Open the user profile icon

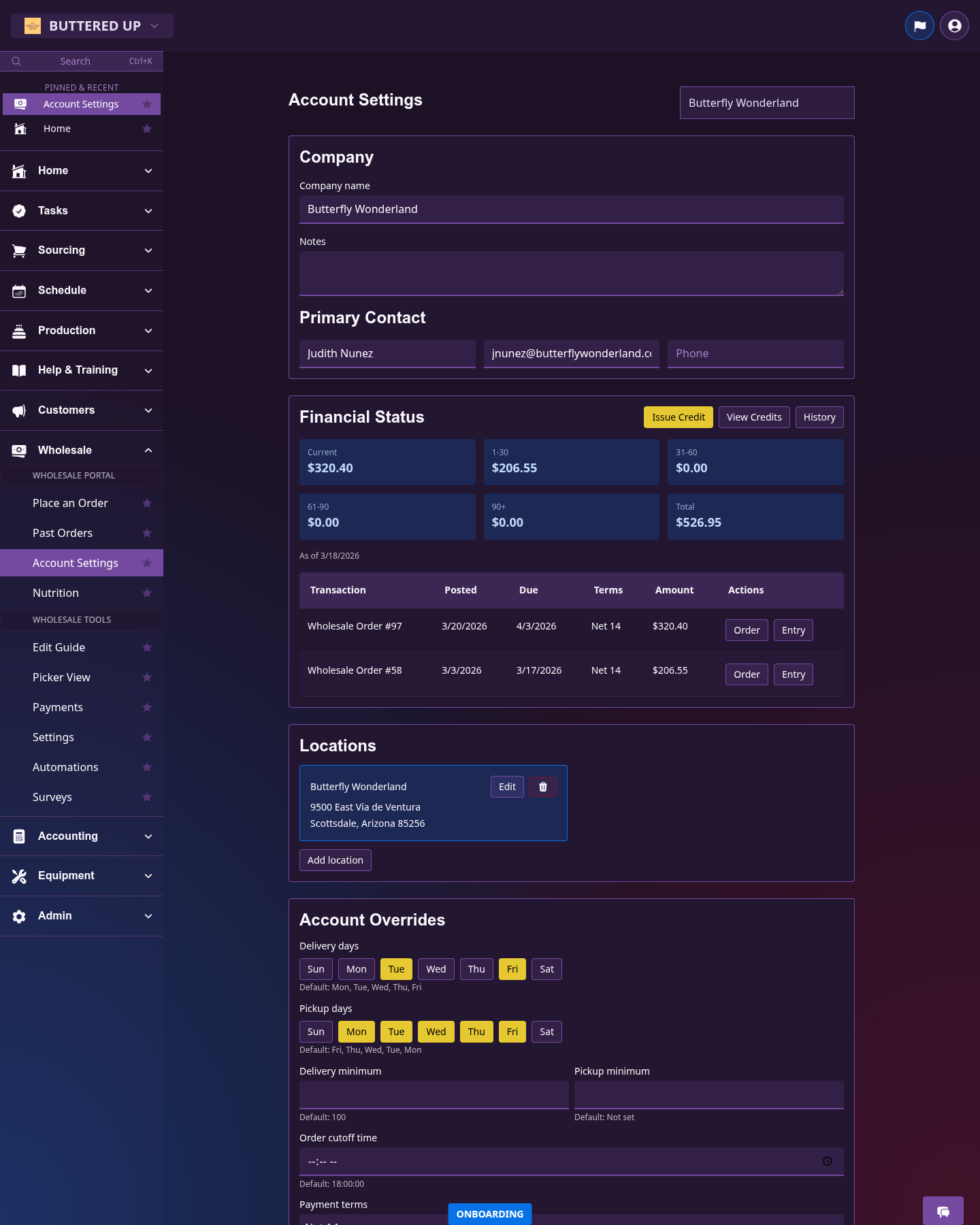coord(954,26)
